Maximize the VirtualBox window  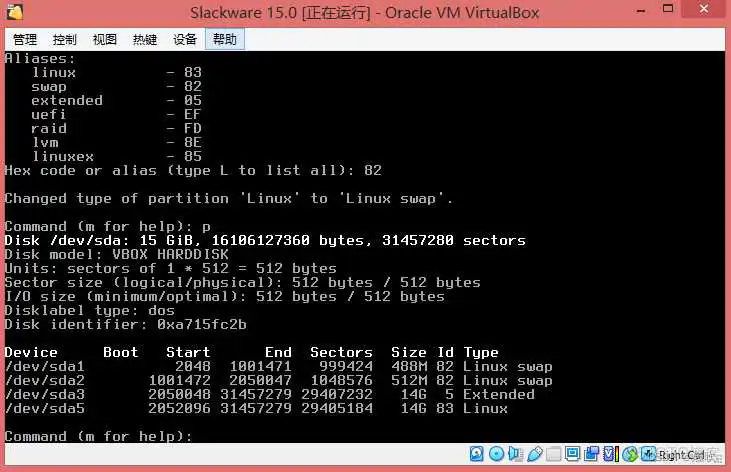coord(668,9)
